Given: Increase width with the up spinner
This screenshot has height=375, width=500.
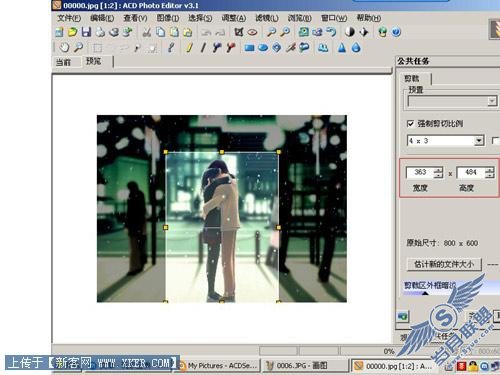Looking at the screenshot, I should point(438,169).
